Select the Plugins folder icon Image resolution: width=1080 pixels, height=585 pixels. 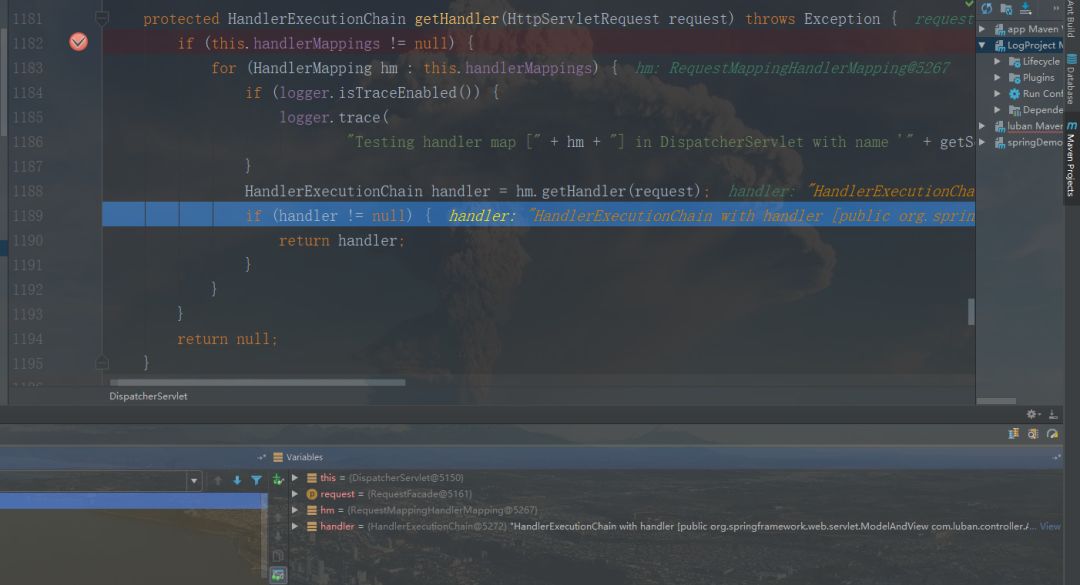1014,77
